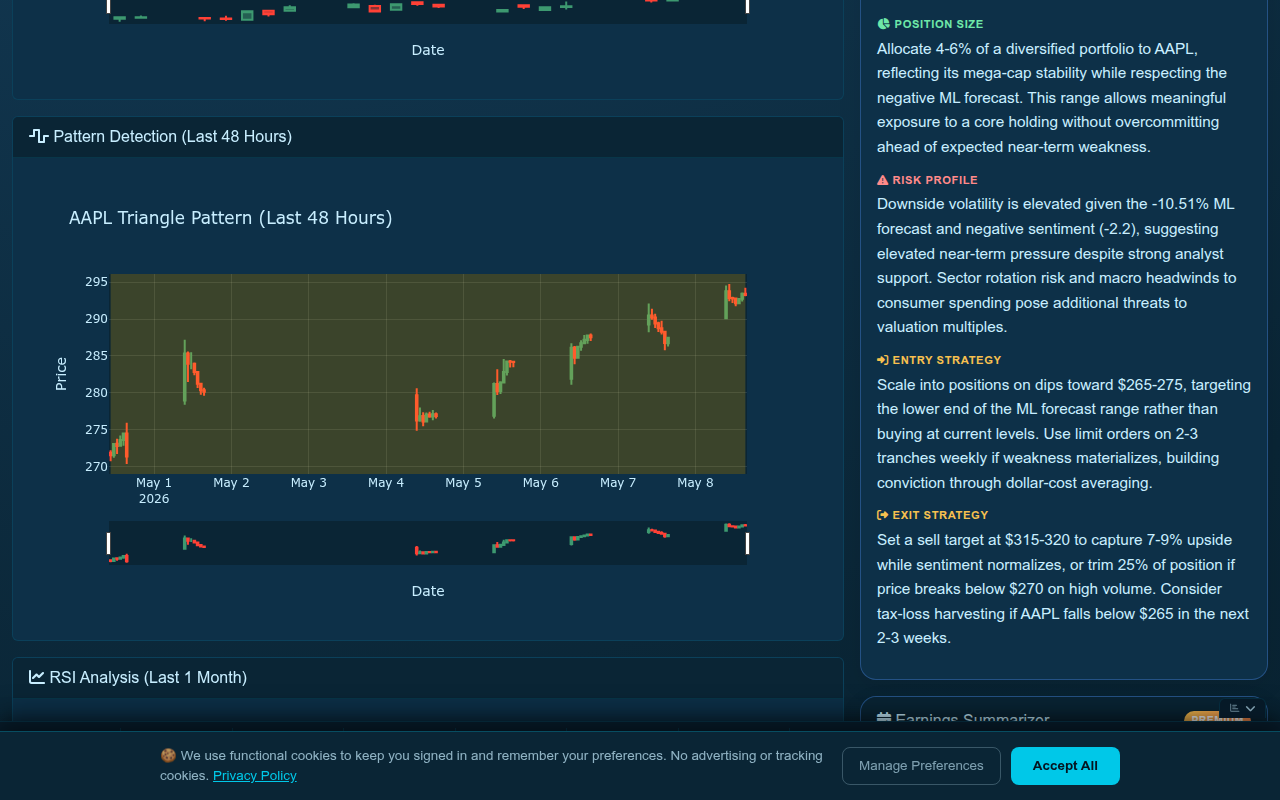Click the Earnings Summarizer calendar icon
This screenshot has width=1280, height=800.
pyautogui.click(x=884, y=719)
